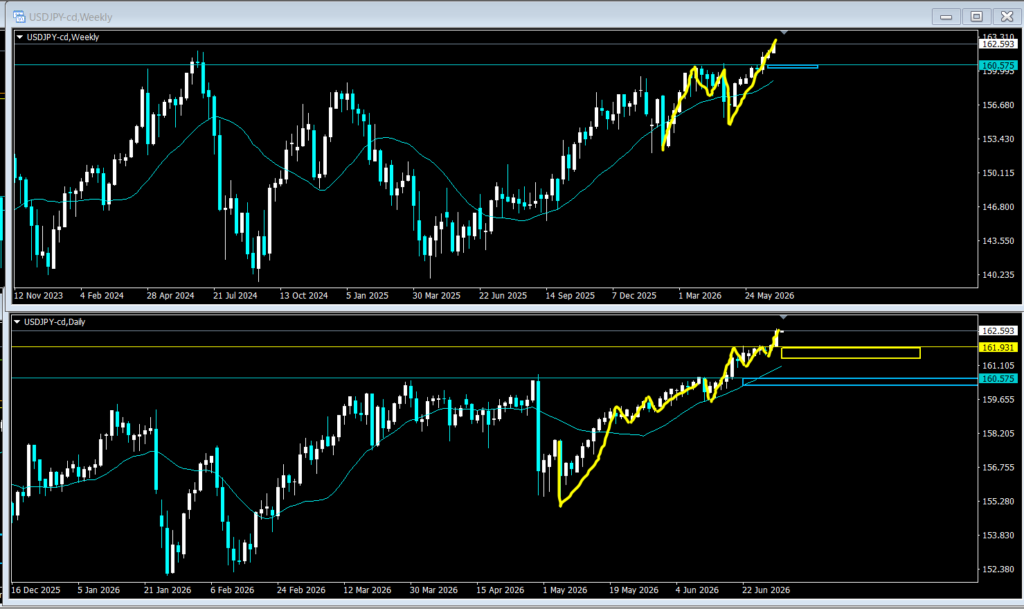Select the blue rectangle object on Daily chart

860,382
